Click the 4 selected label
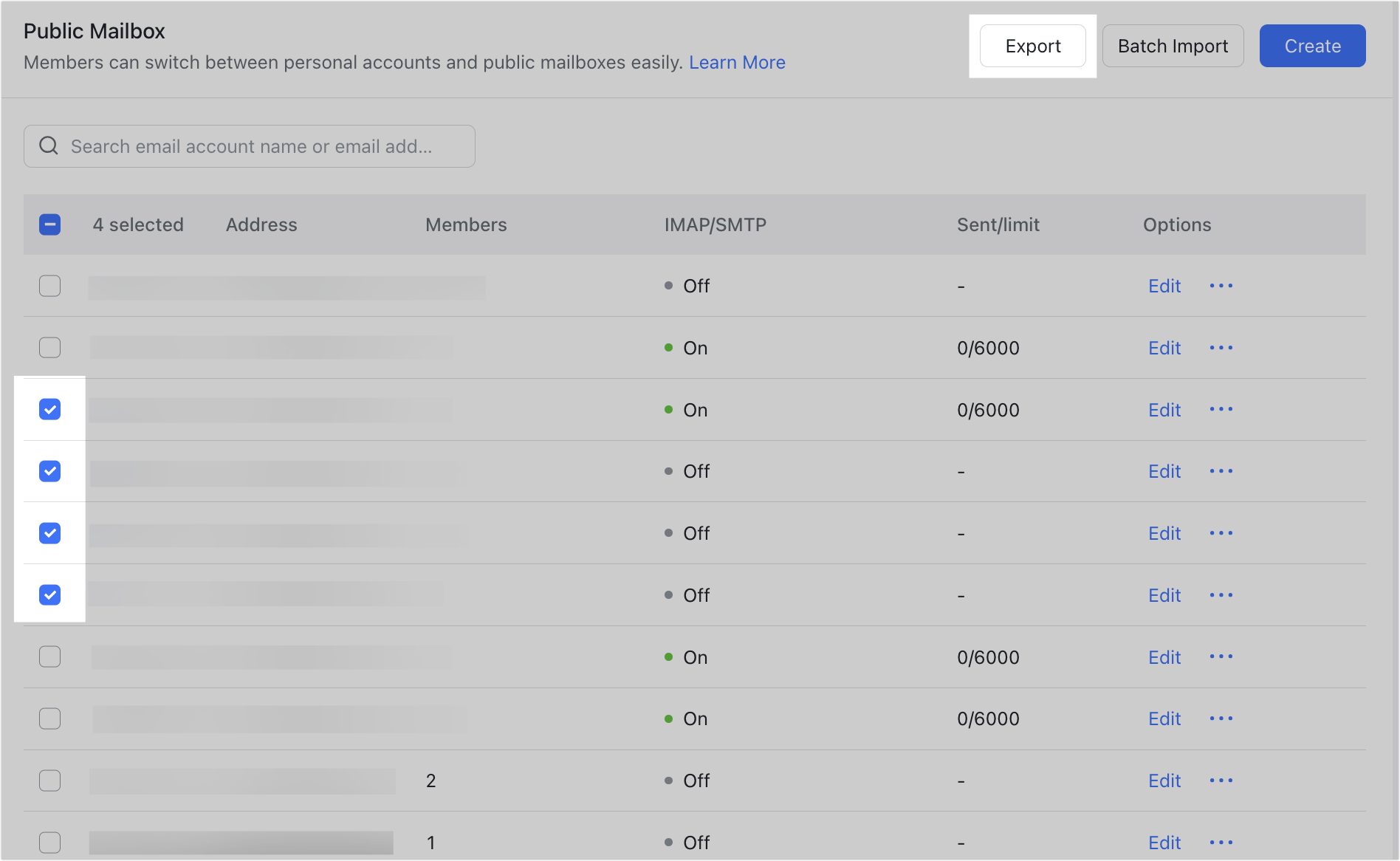This screenshot has height=861, width=1400. pyautogui.click(x=138, y=224)
